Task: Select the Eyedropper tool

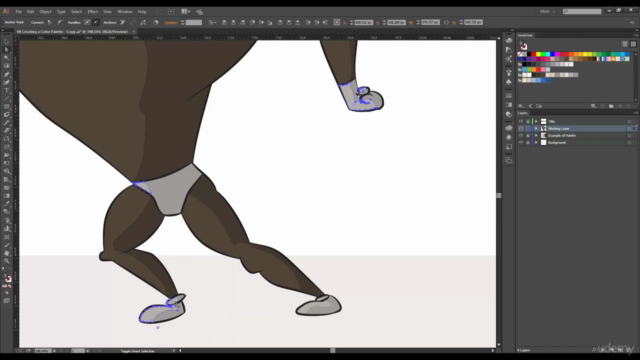Action: [7, 204]
